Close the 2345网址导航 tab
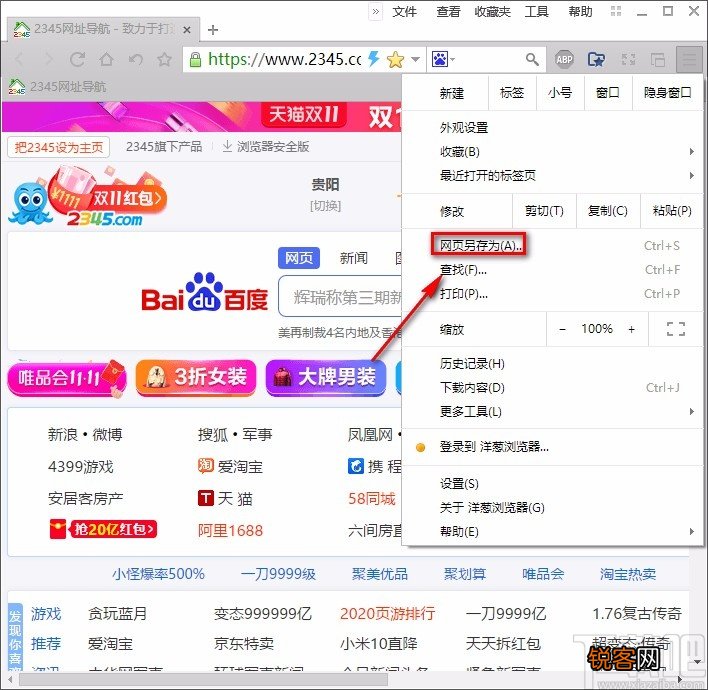708x690 pixels. tap(187, 30)
